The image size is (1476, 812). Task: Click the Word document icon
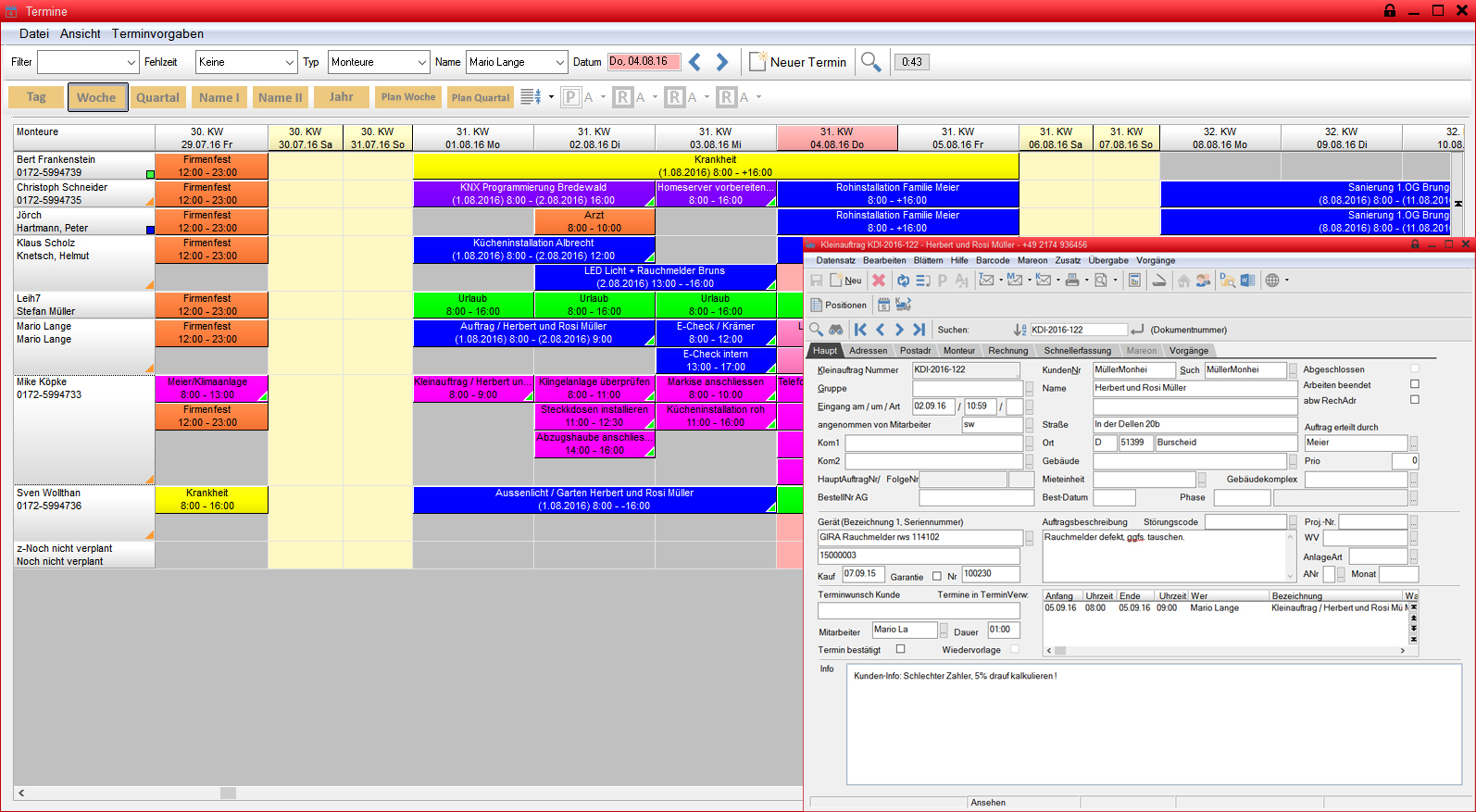(1247, 280)
